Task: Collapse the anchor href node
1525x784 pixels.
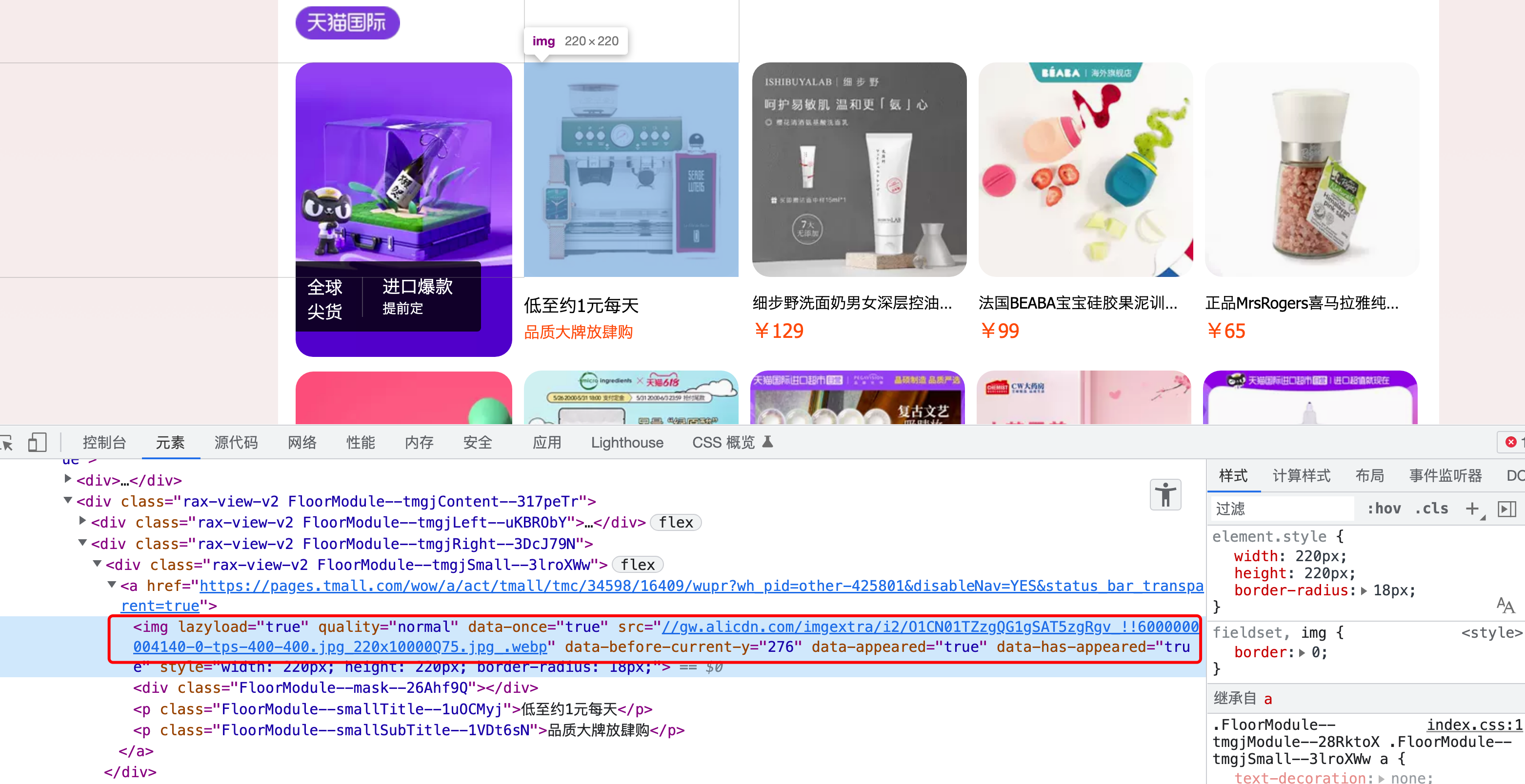Action: (112, 585)
